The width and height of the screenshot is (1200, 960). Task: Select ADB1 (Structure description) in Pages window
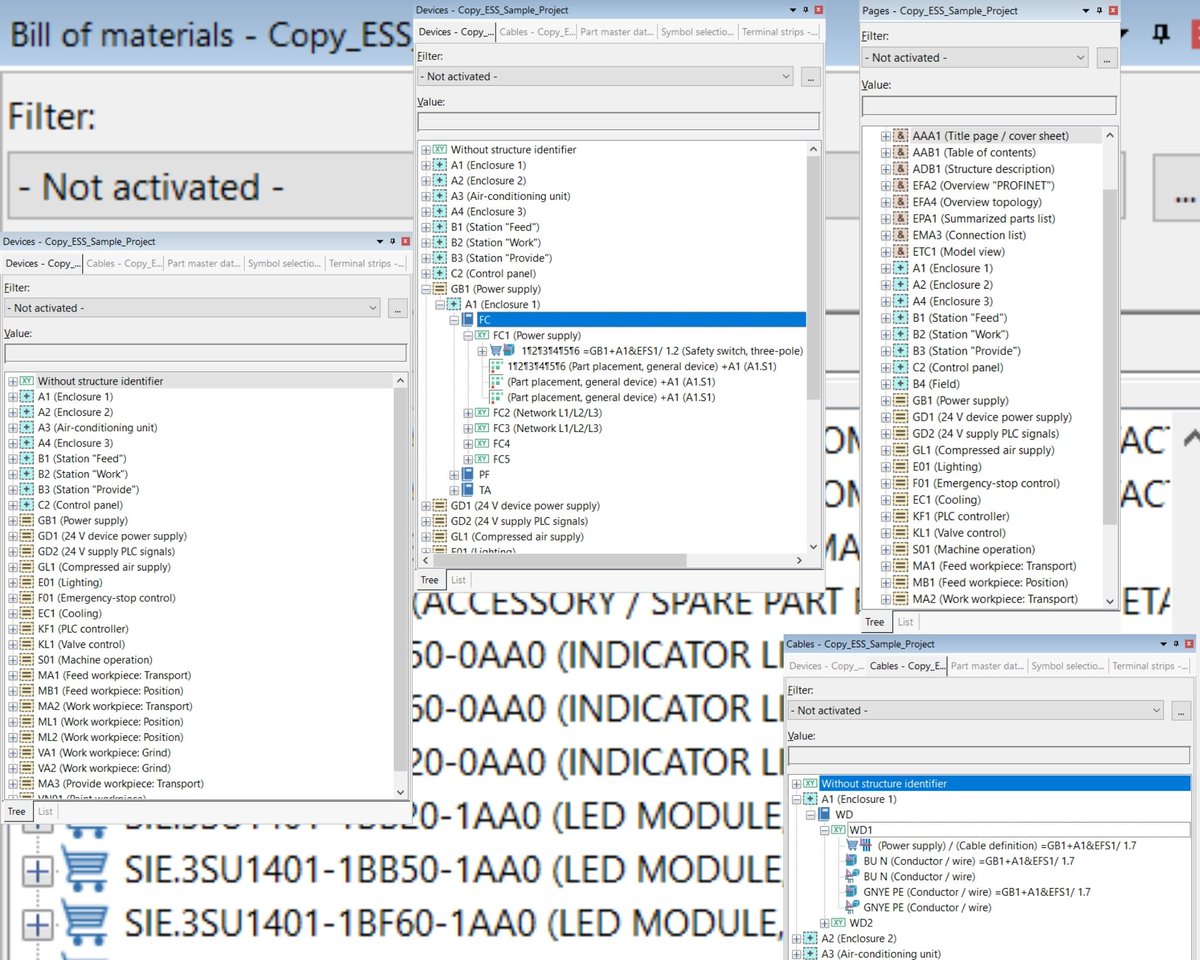(983, 169)
